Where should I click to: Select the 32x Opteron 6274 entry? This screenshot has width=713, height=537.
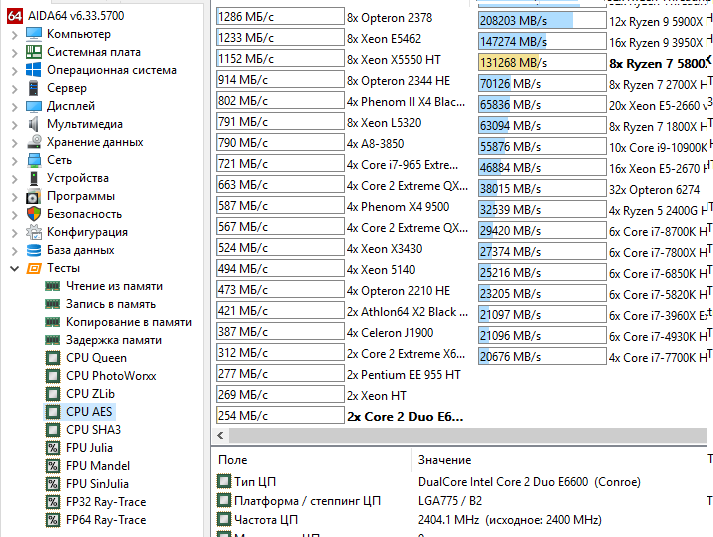click(x=654, y=190)
